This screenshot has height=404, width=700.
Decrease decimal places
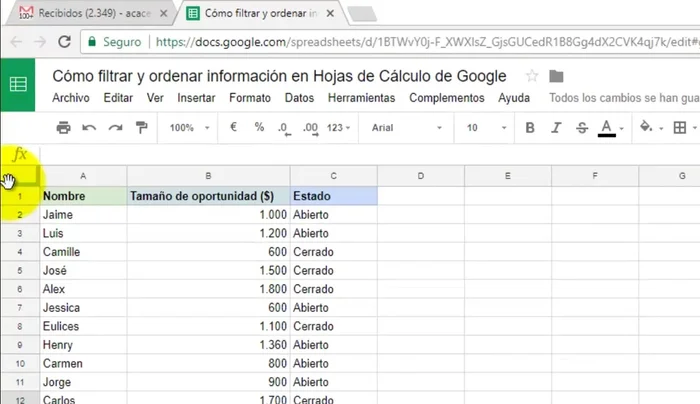tap(284, 128)
